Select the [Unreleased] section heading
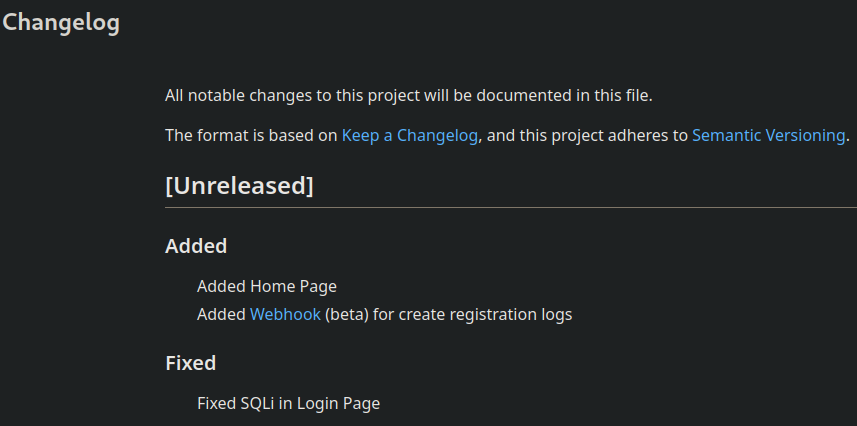The height and width of the screenshot is (426, 857). (x=239, y=185)
